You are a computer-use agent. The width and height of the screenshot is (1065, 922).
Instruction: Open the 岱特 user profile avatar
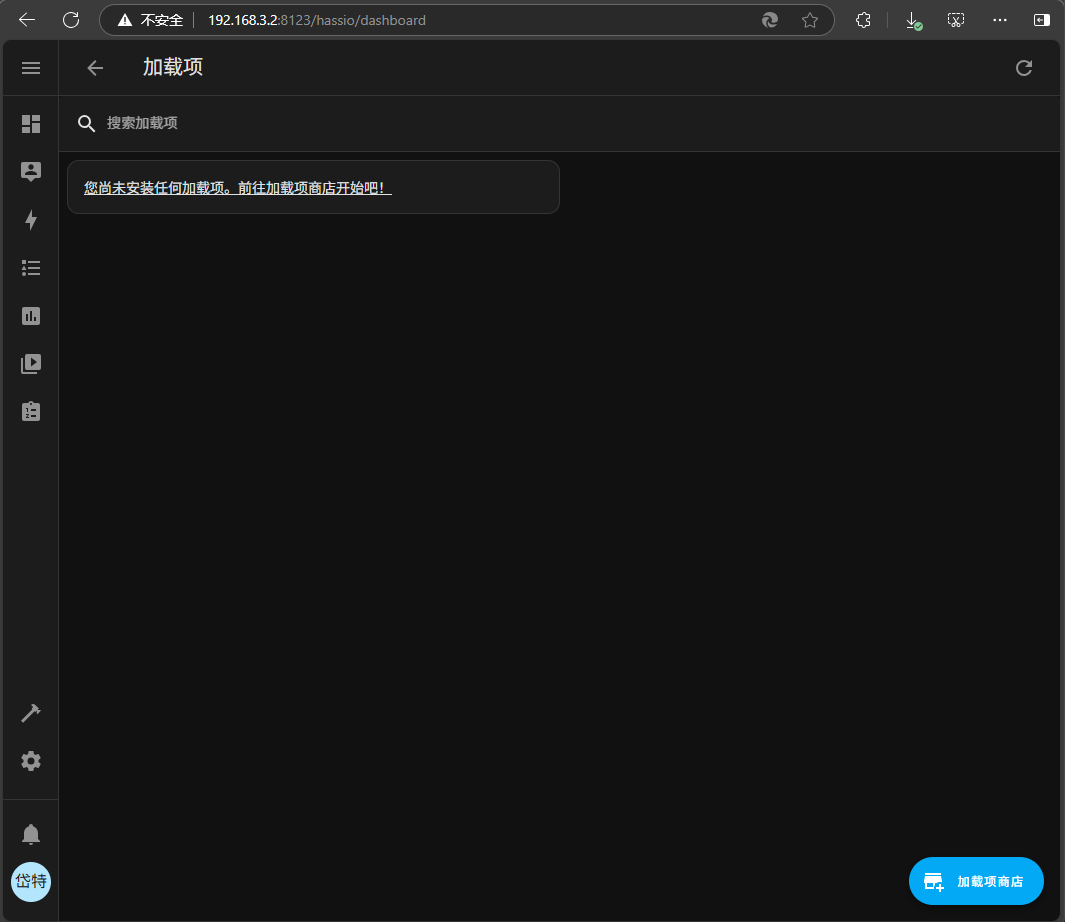pyautogui.click(x=31, y=881)
